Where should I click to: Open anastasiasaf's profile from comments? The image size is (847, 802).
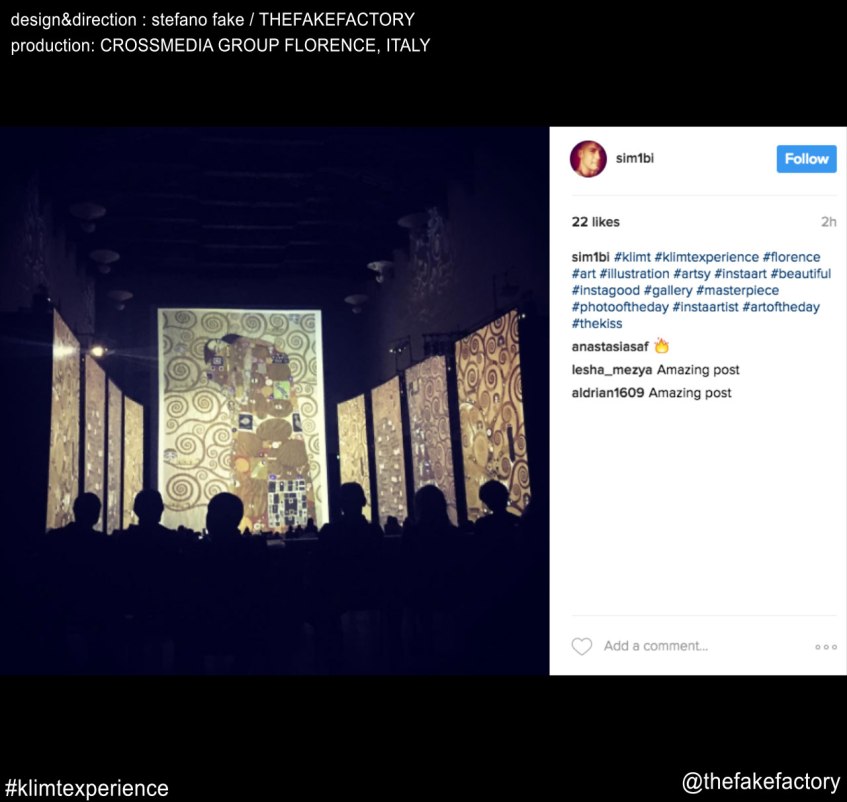click(x=610, y=347)
